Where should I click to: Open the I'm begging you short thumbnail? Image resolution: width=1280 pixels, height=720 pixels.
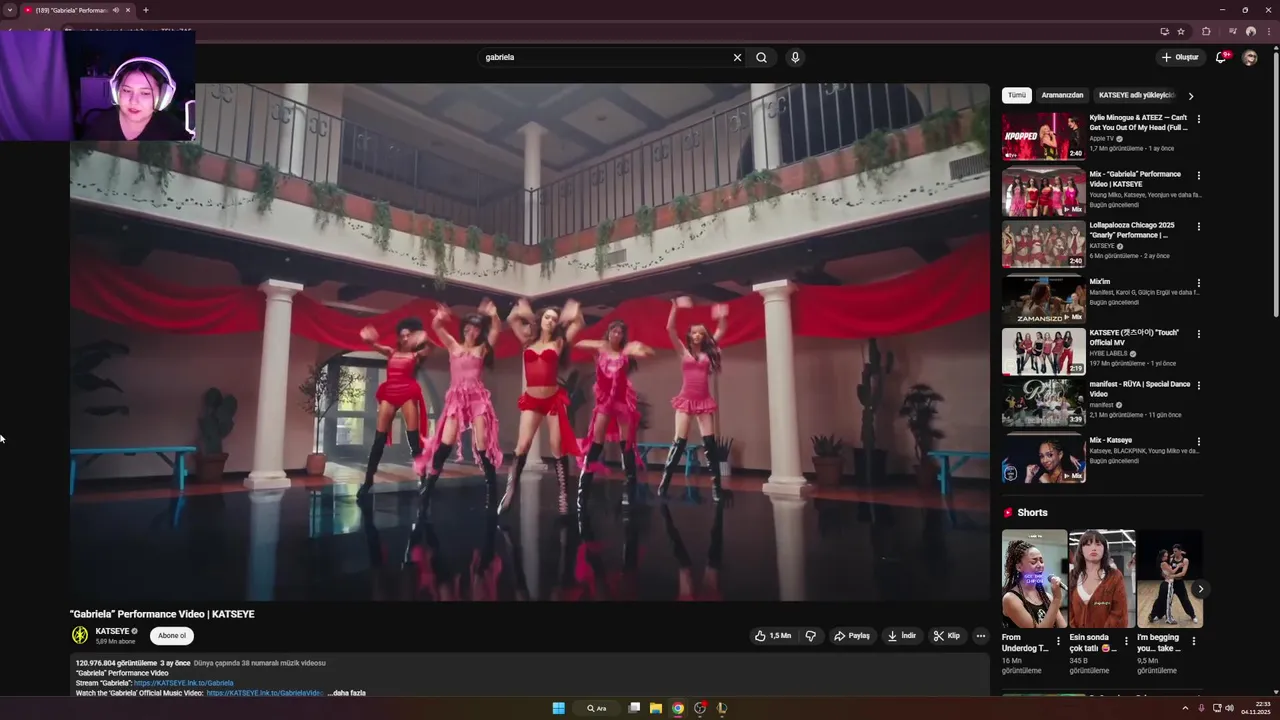(1169, 579)
